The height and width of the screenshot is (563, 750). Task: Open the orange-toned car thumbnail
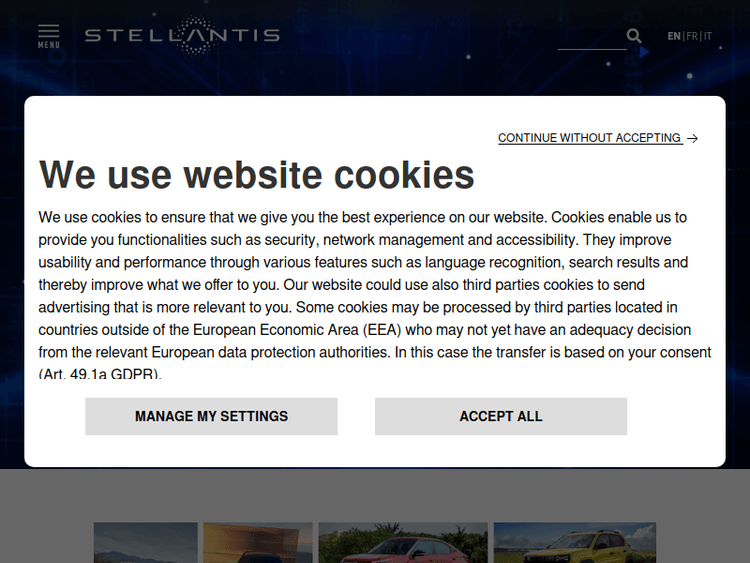258,542
